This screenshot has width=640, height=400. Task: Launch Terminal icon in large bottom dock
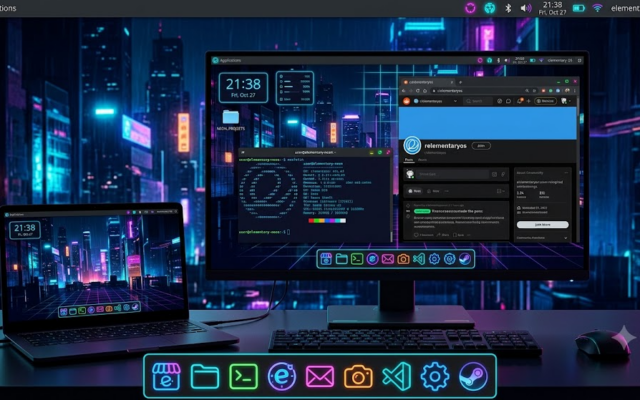coord(243,376)
